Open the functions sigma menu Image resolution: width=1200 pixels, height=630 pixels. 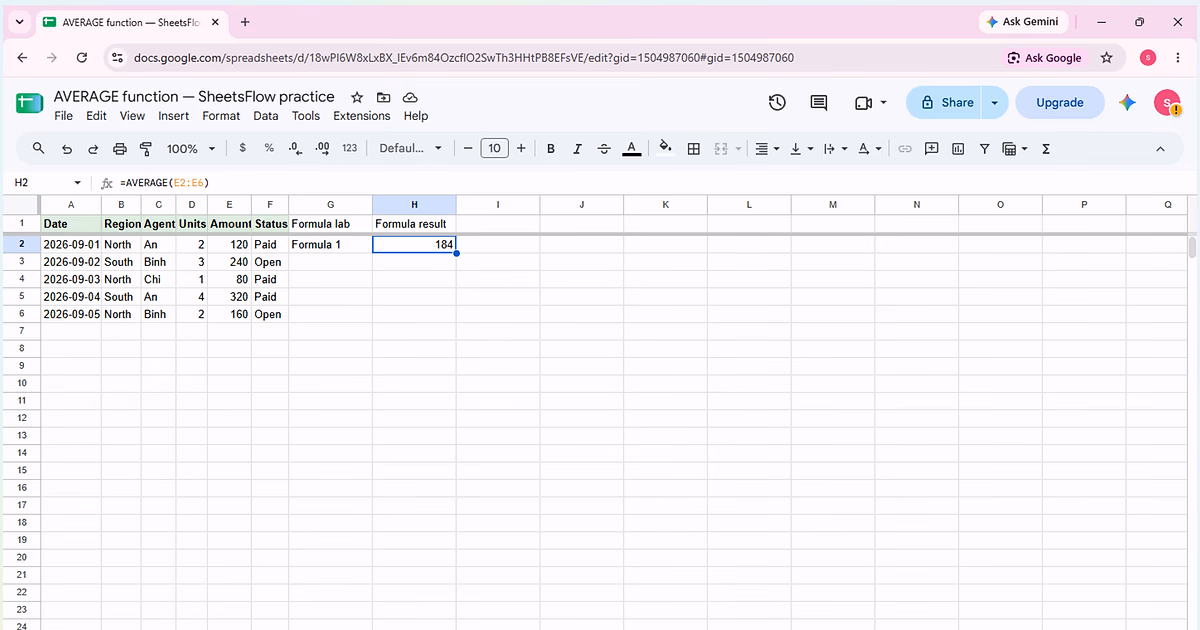click(x=1046, y=148)
